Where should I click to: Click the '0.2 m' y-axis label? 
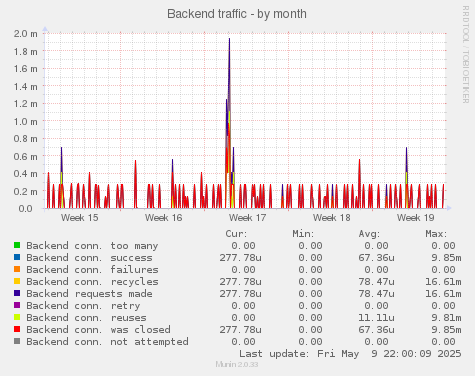(26, 192)
